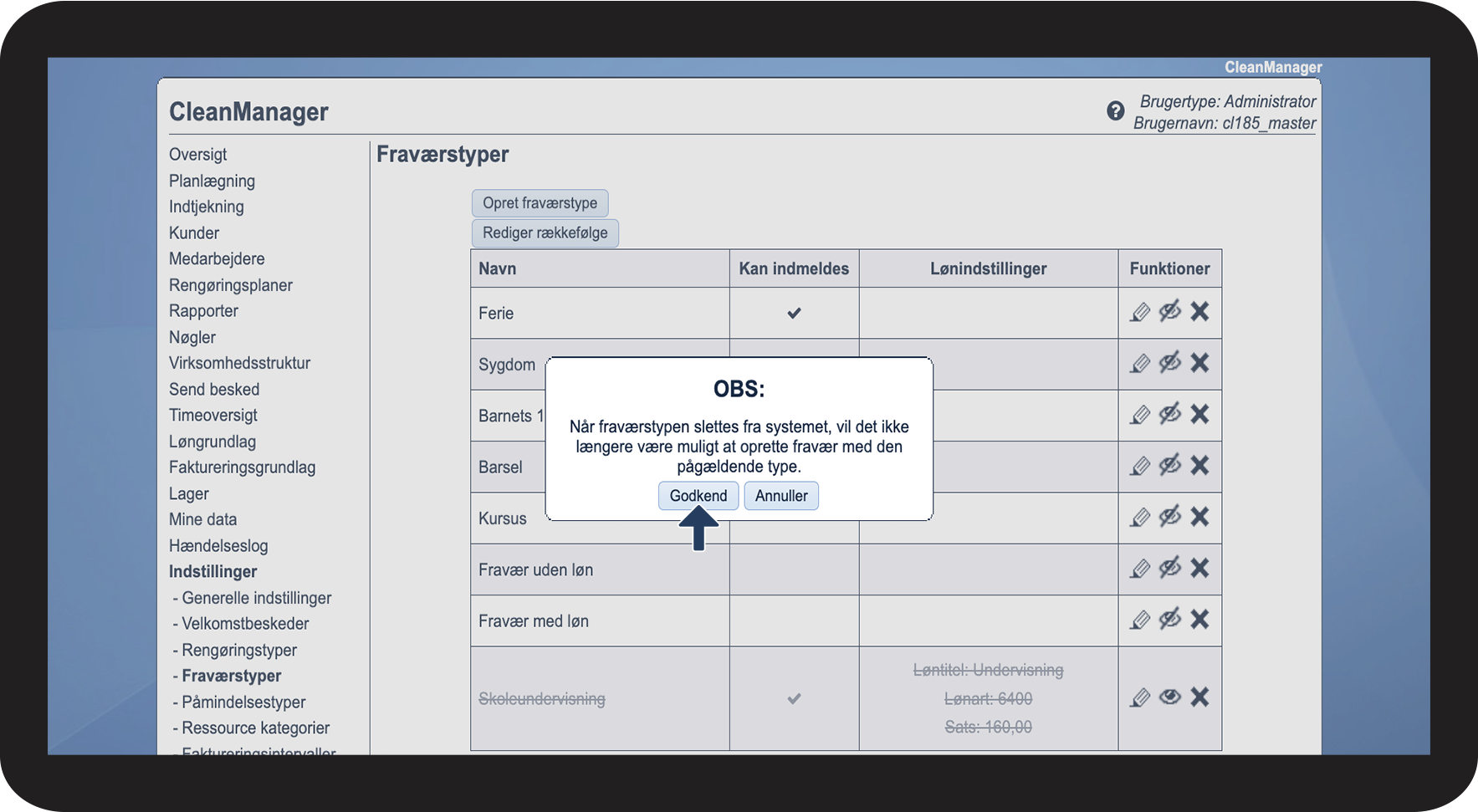
Task: Open Mine data in the sidebar
Action: pos(203,520)
